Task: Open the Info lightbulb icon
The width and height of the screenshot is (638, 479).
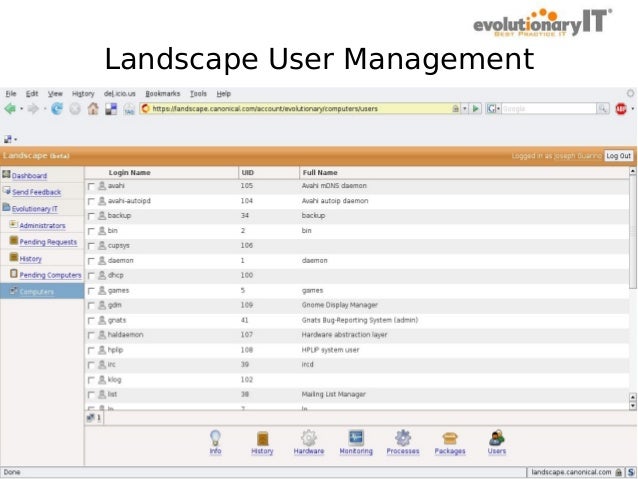Action: 215,438
